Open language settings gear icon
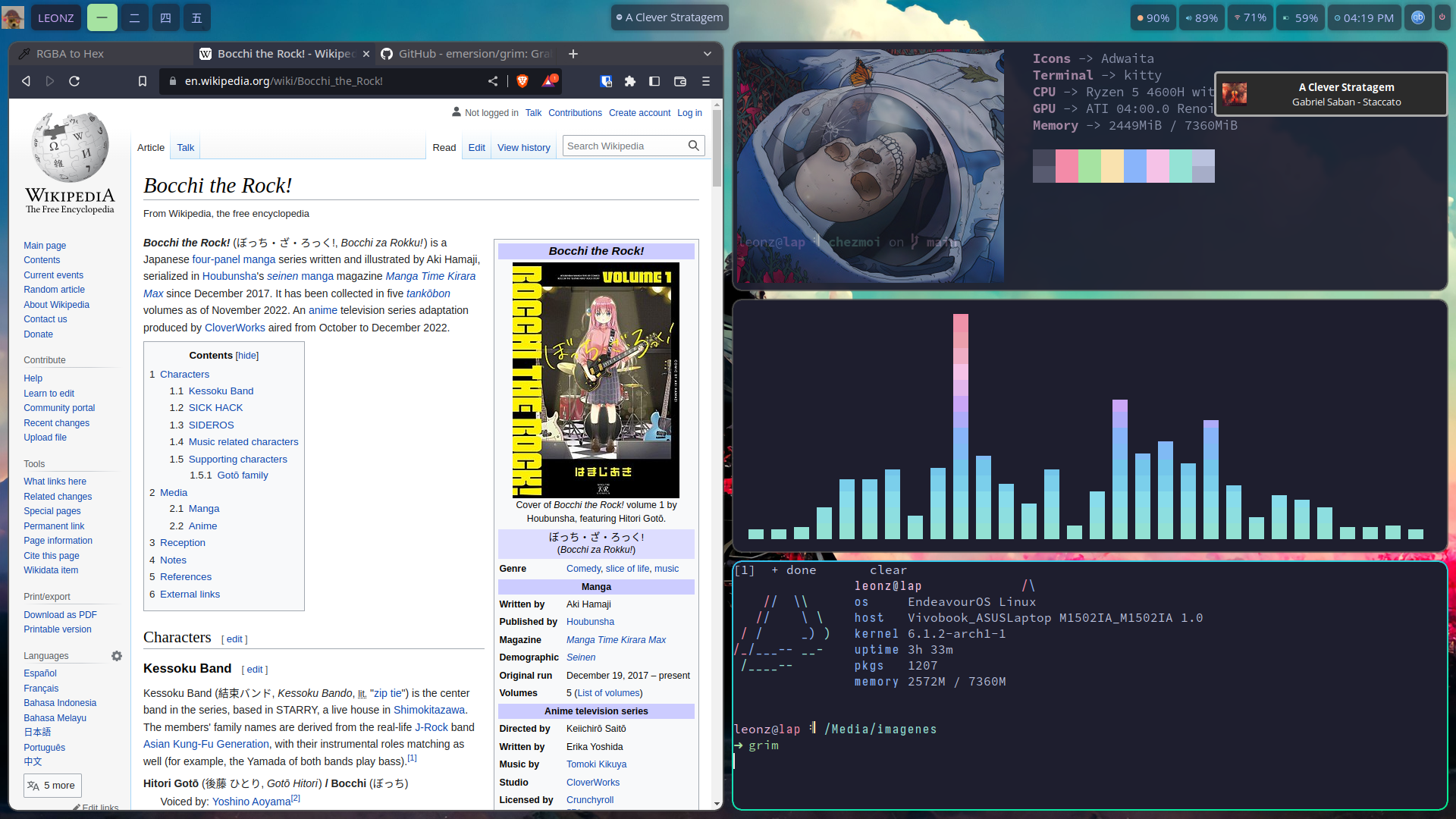 click(x=117, y=656)
